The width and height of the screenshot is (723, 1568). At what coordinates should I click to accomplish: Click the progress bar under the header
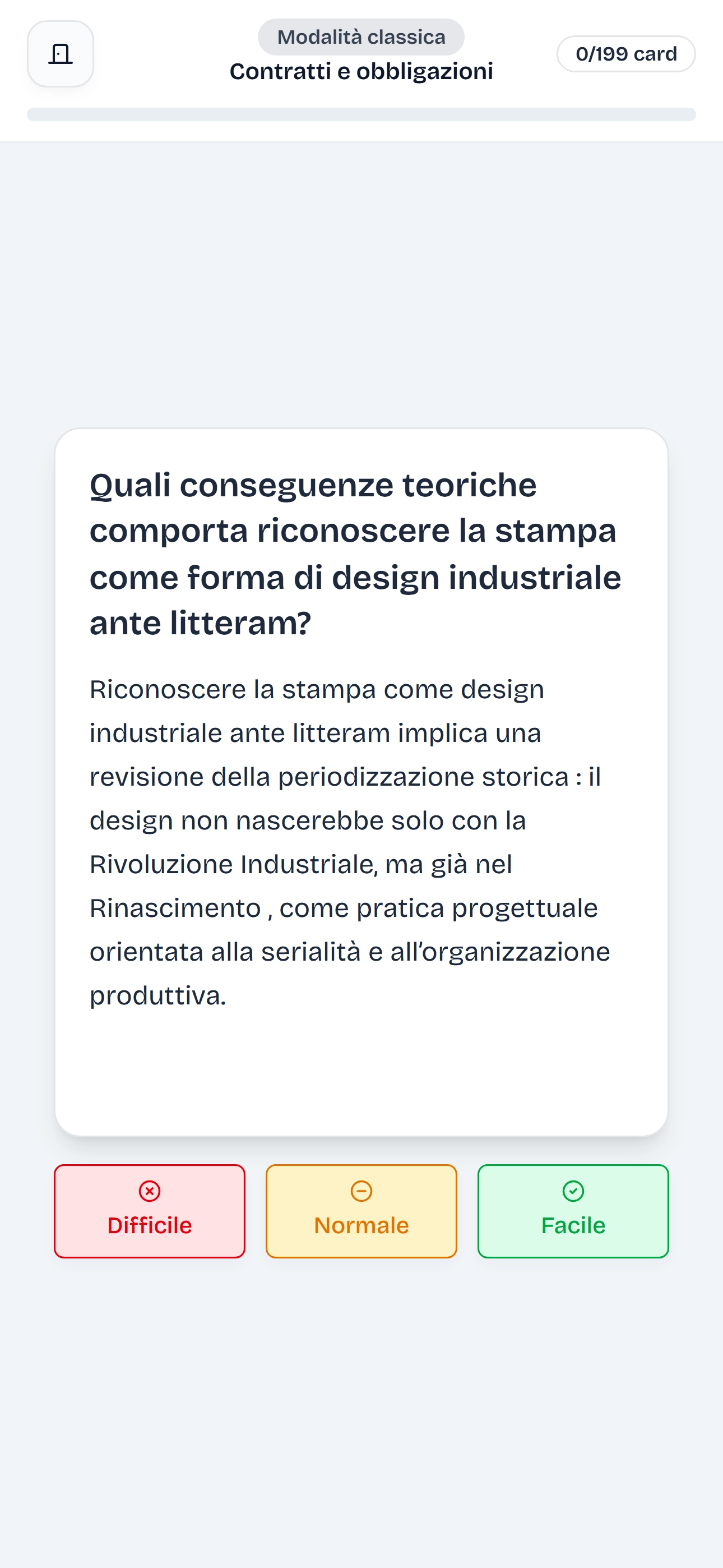click(361, 113)
